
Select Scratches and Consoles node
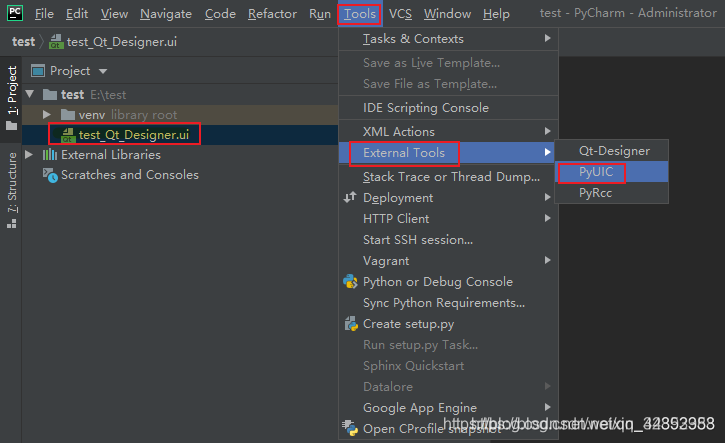pyautogui.click(x=130, y=175)
